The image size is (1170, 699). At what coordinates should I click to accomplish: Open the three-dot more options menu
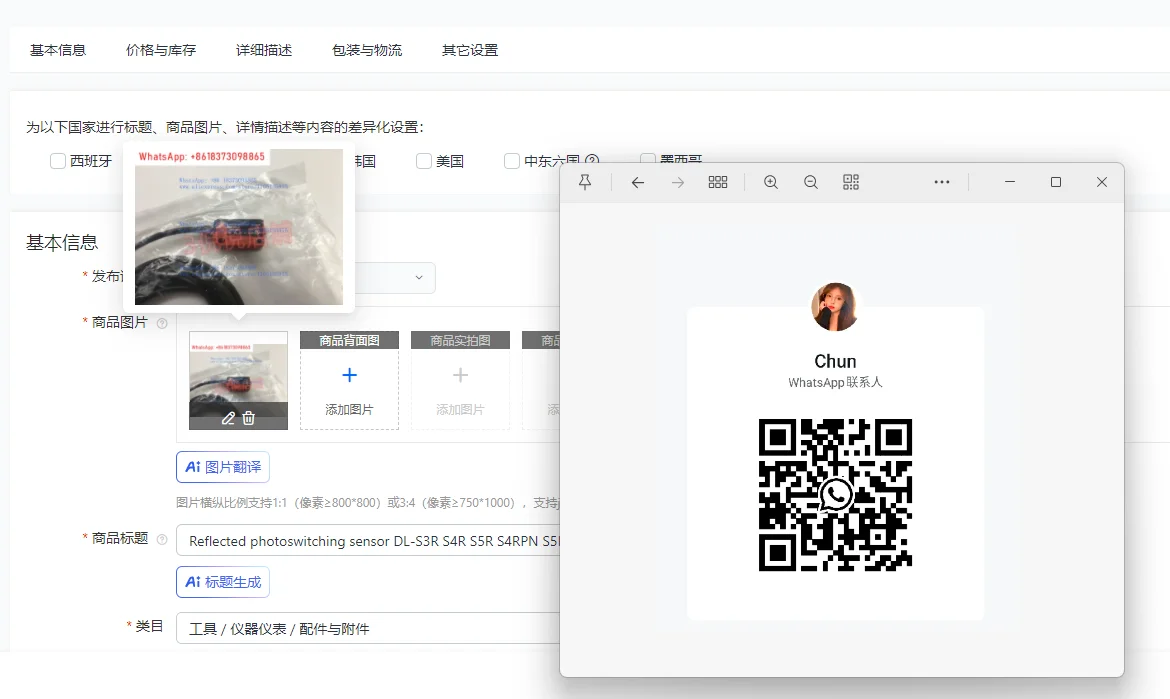point(941,182)
